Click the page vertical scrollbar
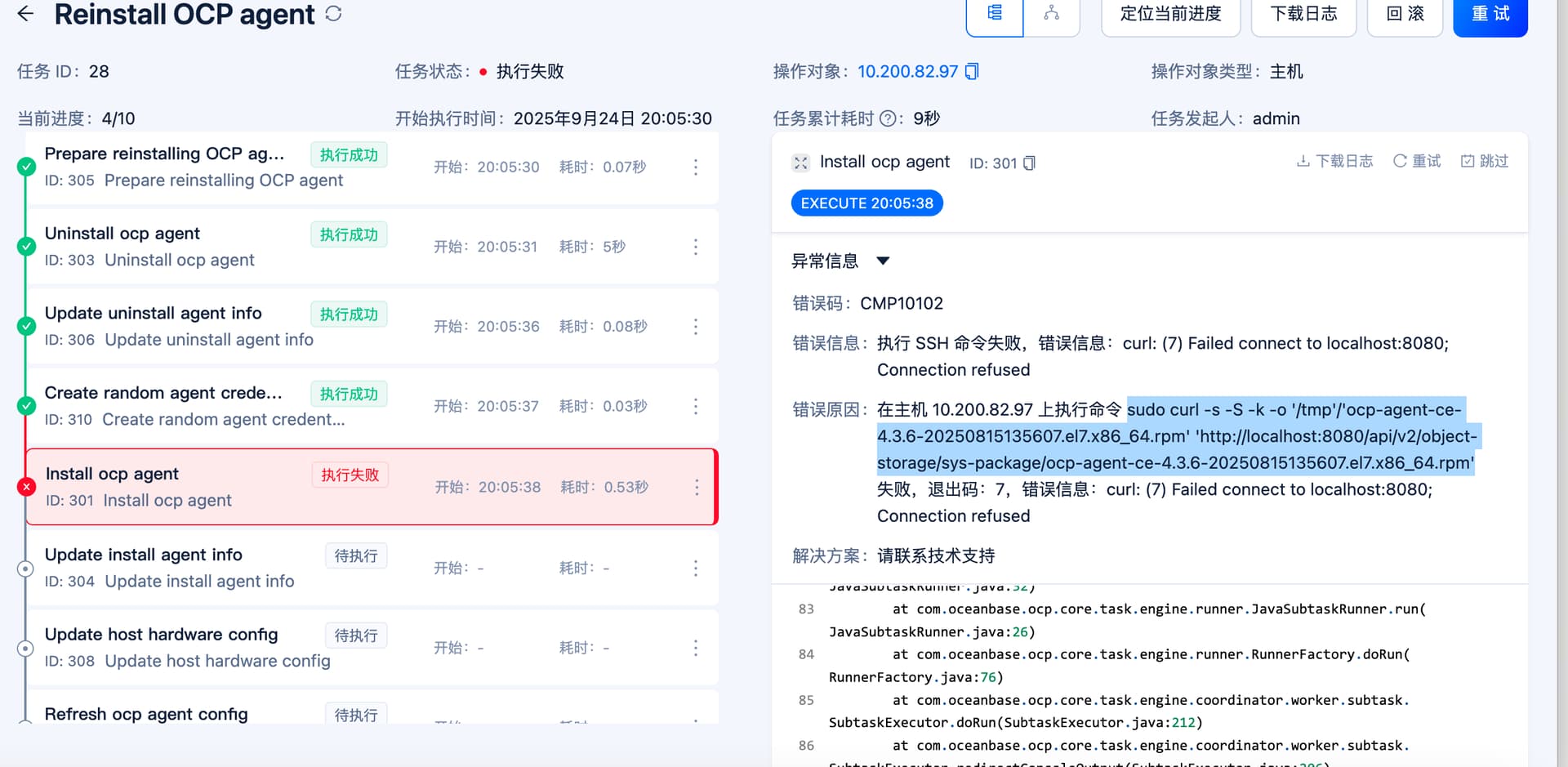 (1561, 383)
